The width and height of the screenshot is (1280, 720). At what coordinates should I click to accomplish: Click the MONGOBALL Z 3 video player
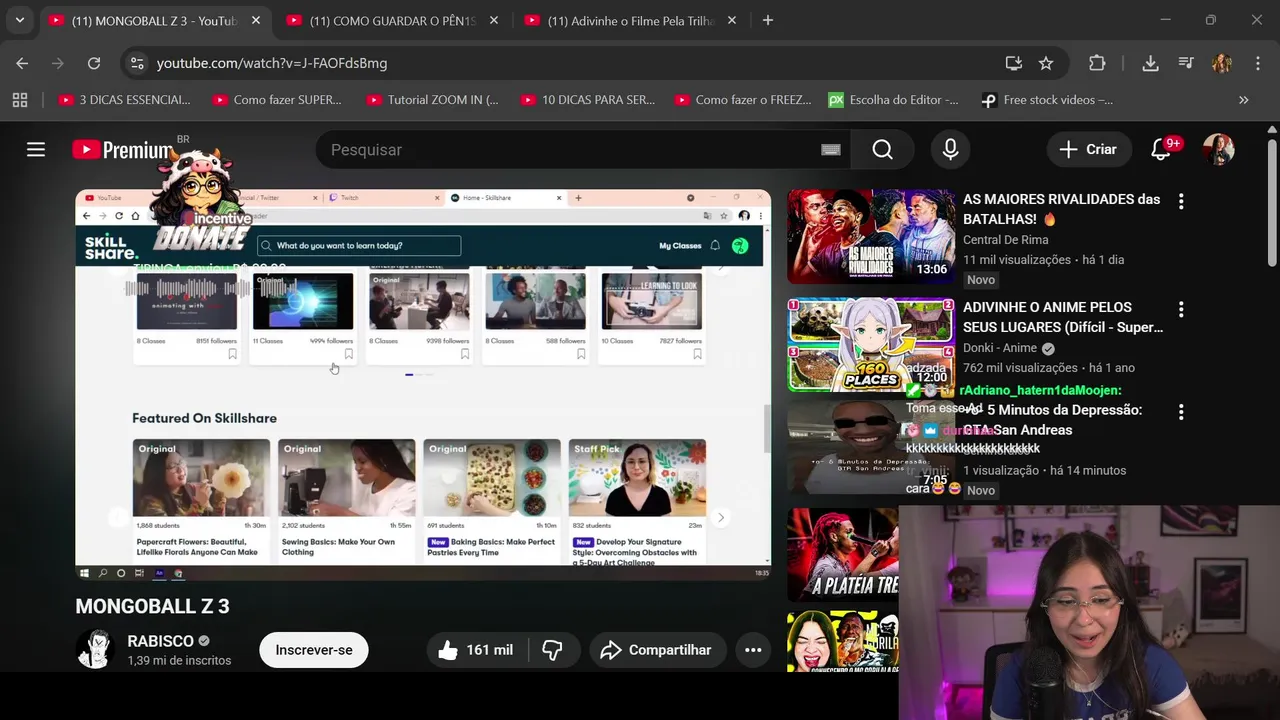pyautogui.click(x=423, y=384)
